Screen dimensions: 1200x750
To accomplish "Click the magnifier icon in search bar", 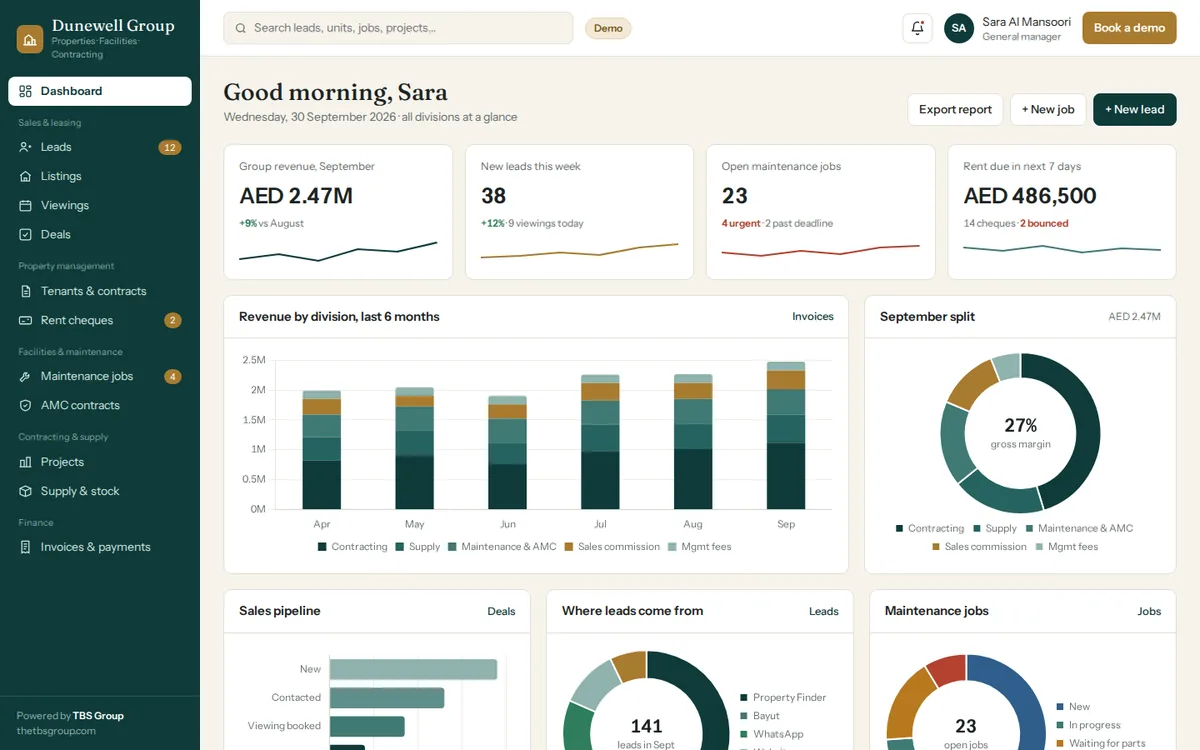I will pyautogui.click(x=241, y=28).
